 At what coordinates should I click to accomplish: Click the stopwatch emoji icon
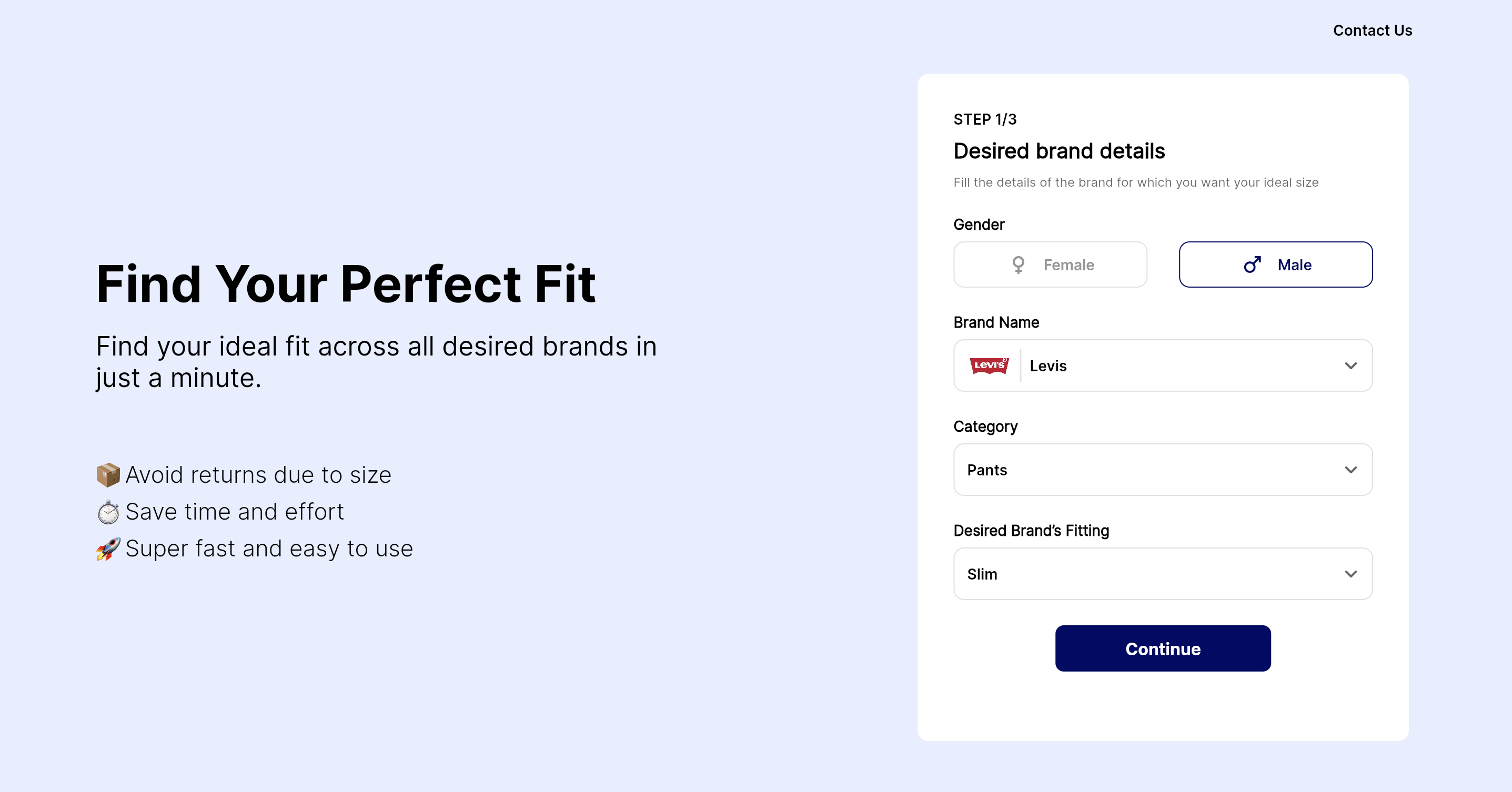pos(108,512)
